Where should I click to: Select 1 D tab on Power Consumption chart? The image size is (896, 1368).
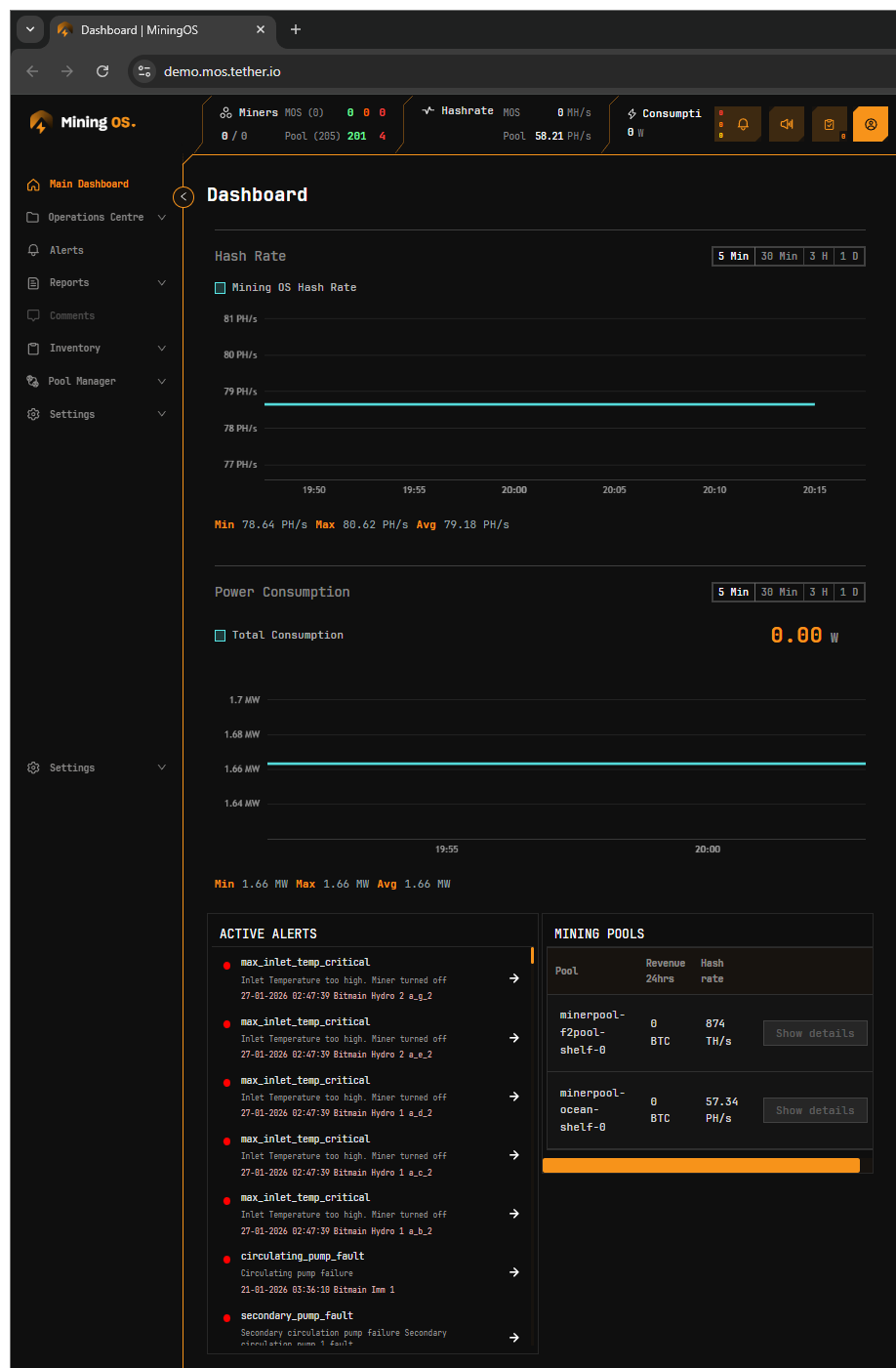pyautogui.click(x=849, y=592)
